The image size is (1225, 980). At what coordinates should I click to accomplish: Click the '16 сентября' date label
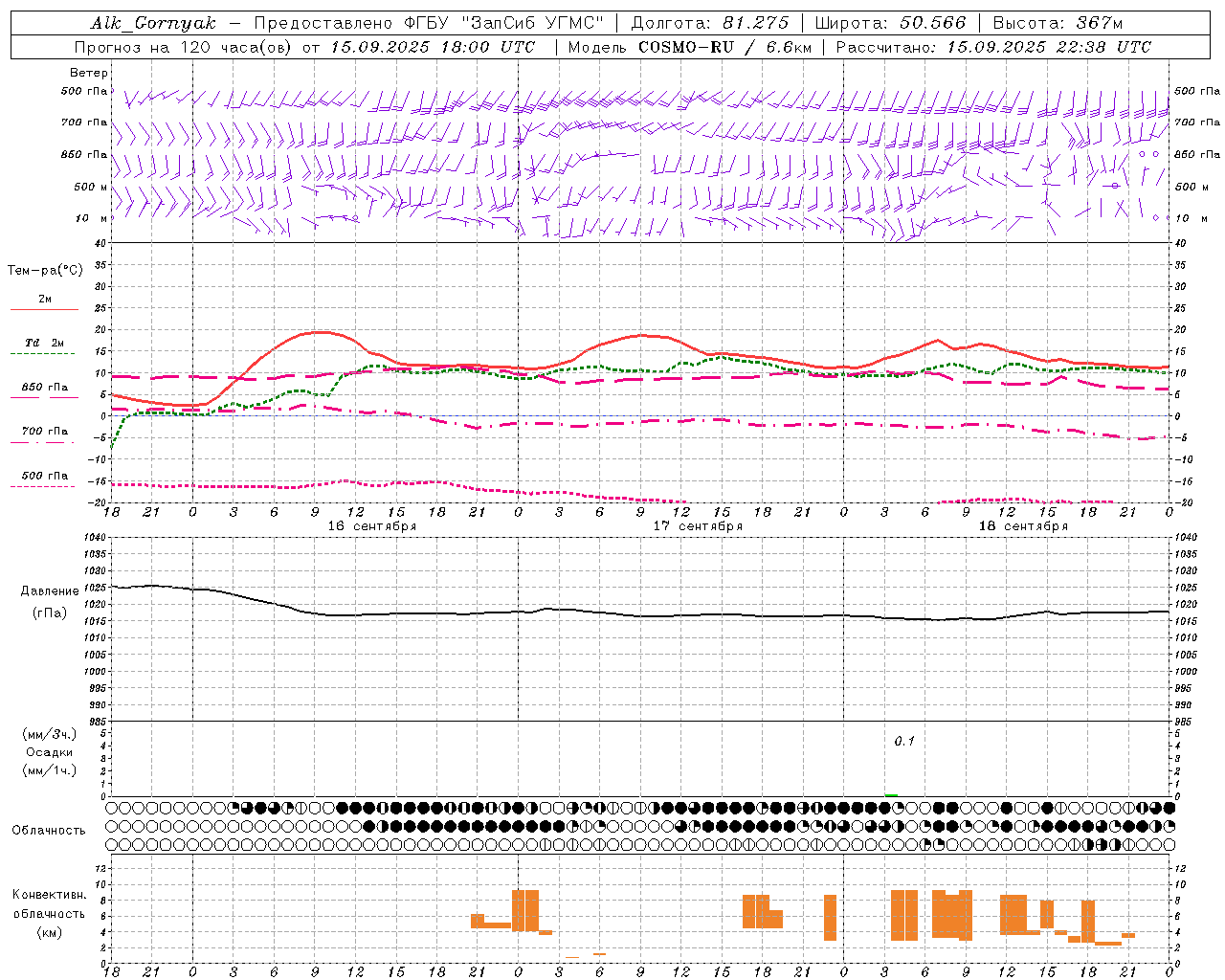click(372, 526)
